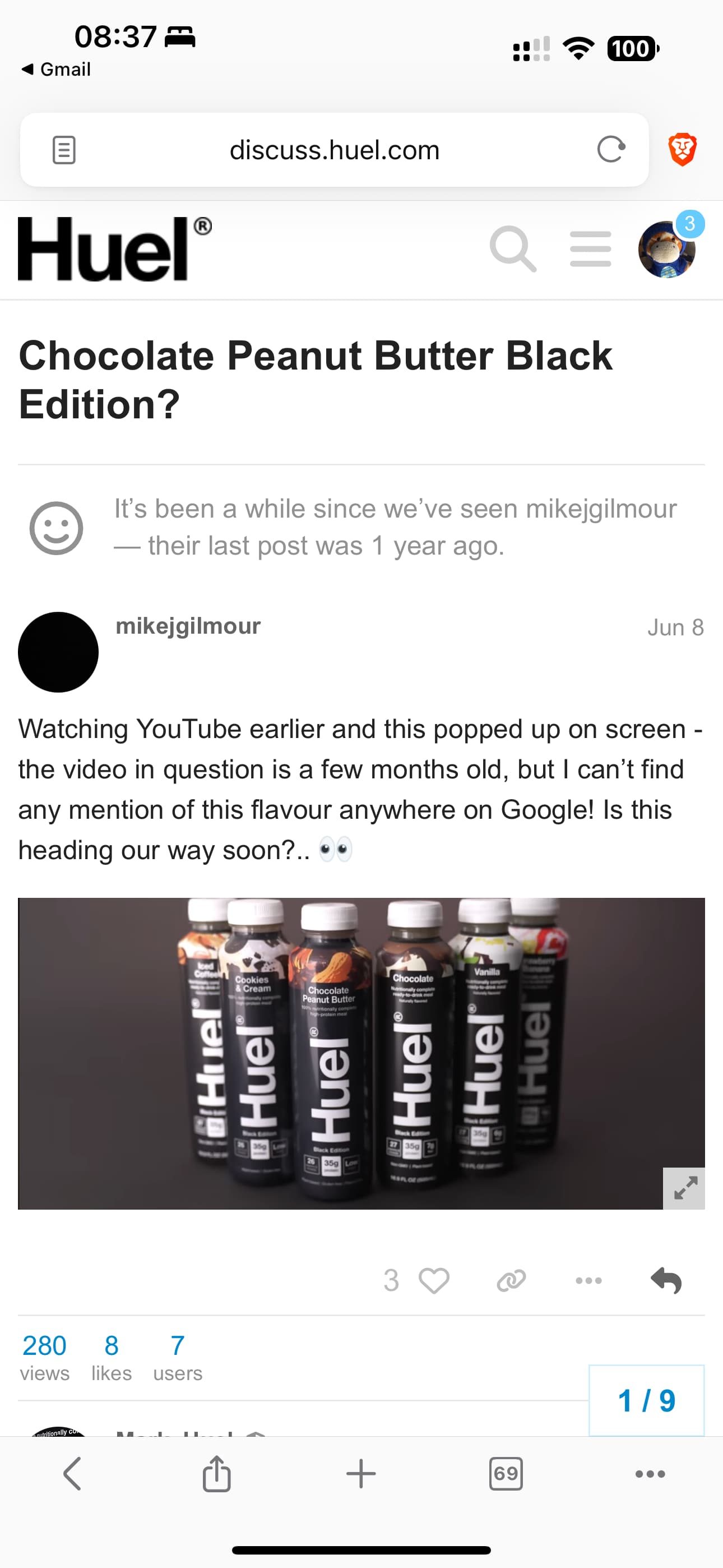
Task: Reply to mikejgilmour's post arrow
Action: pyautogui.click(x=666, y=1280)
